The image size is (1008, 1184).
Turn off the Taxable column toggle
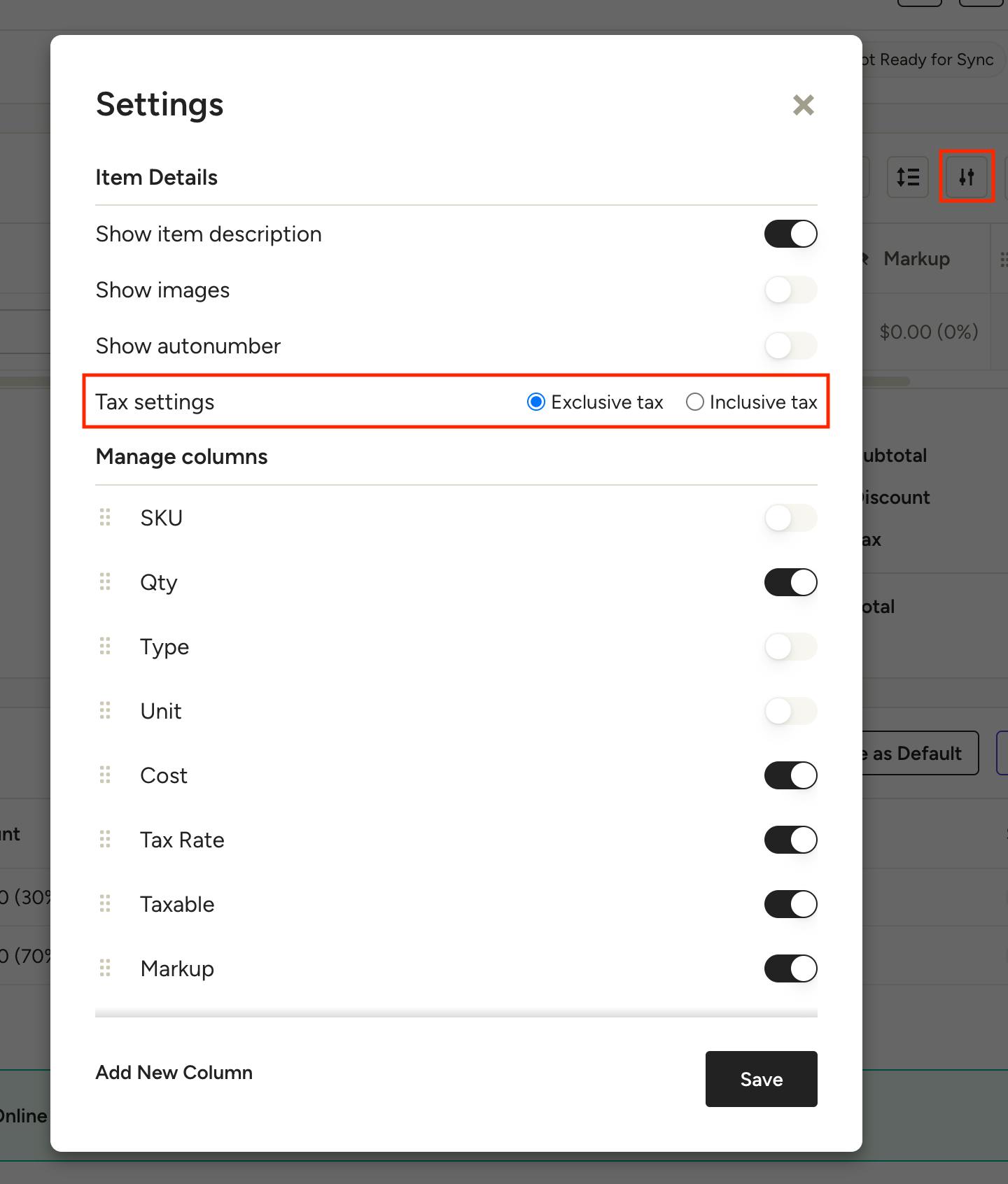tap(791, 904)
